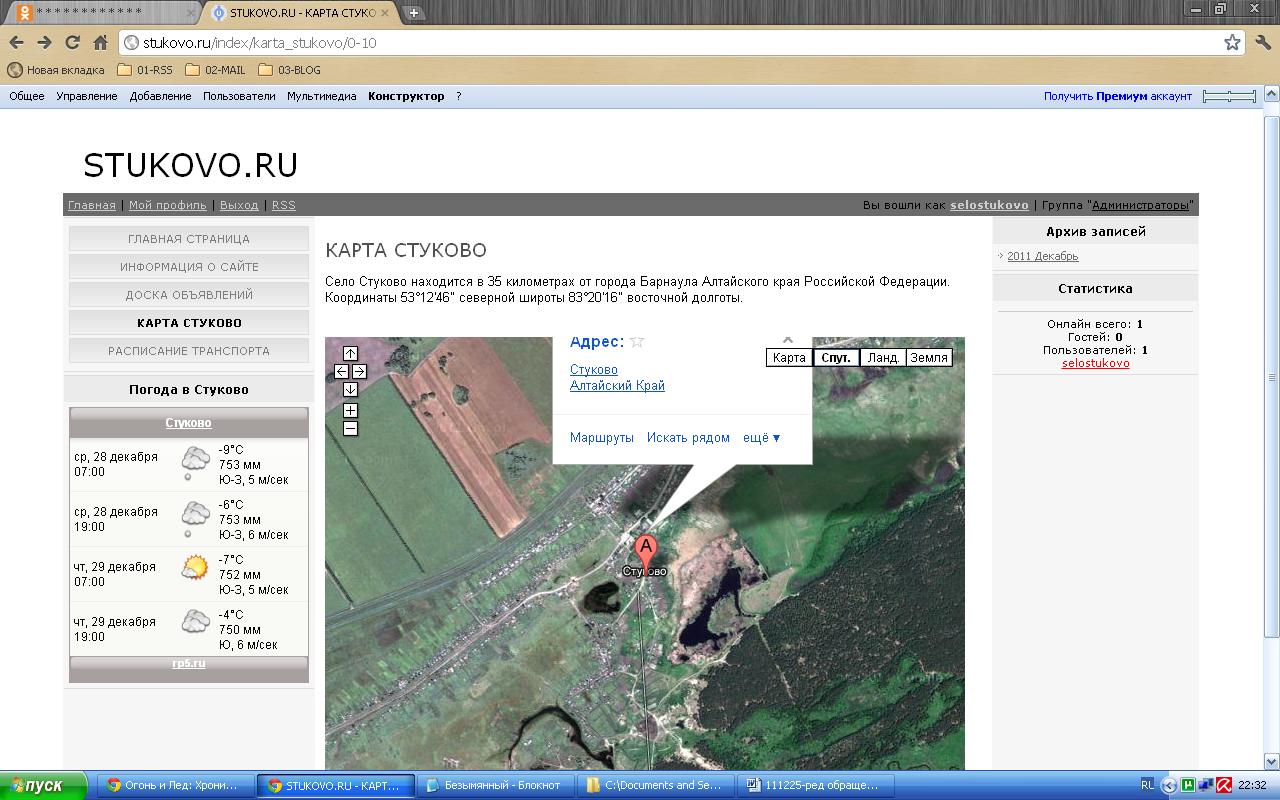Open Маршруты in map bubble
Viewport: 1280px width, 800px height.
click(602, 438)
